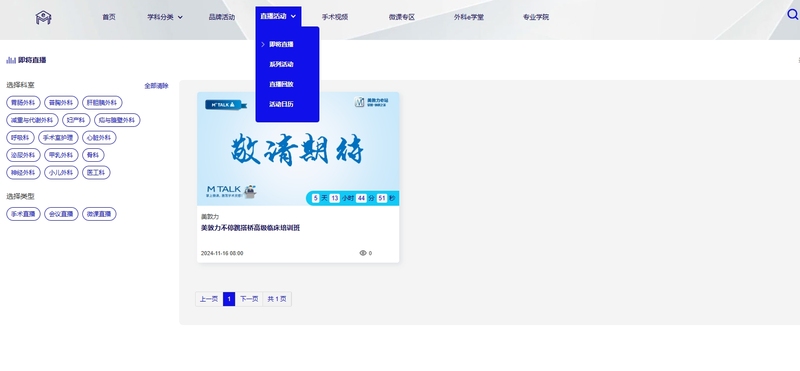Open the 美敦力不停跳搭桥高级临床培训班 title
Image resolution: width=800 pixels, height=371 pixels.
[x=251, y=228]
